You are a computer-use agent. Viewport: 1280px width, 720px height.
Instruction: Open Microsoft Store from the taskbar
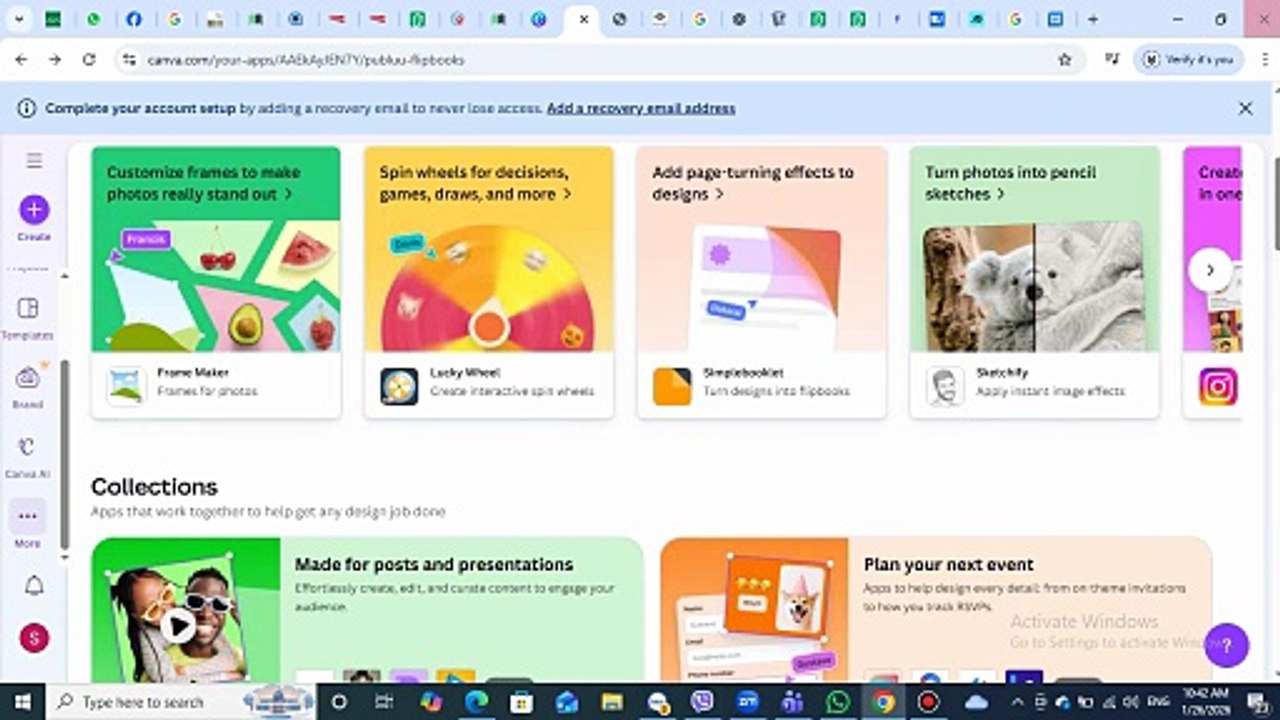521,702
